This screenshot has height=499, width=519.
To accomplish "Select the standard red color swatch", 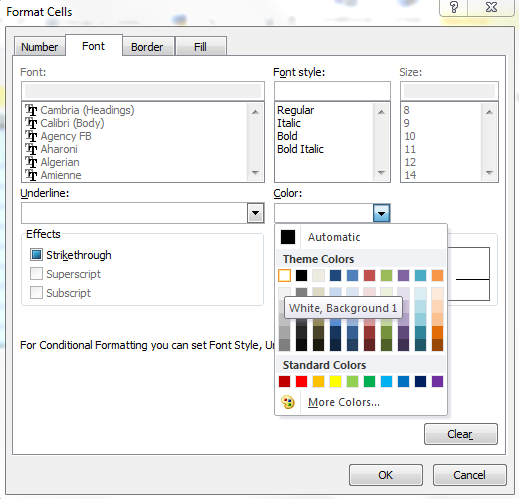I will pos(301,381).
